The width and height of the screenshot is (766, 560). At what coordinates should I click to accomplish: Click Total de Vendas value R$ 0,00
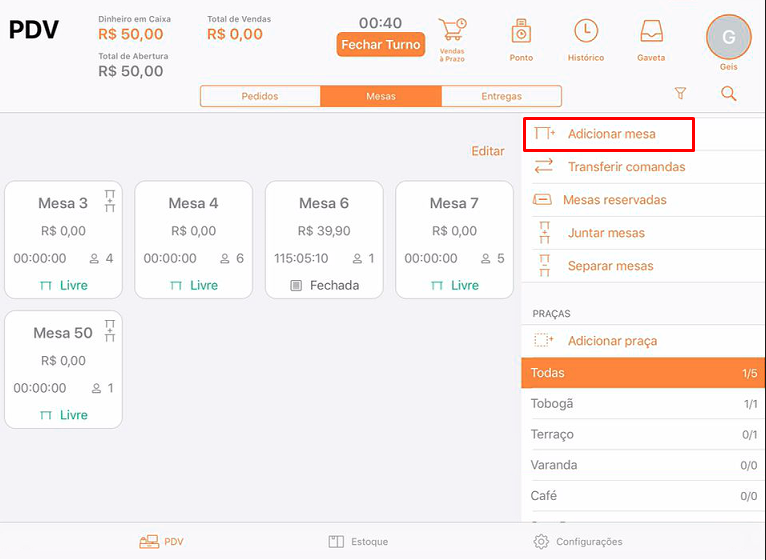click(234, 34)
